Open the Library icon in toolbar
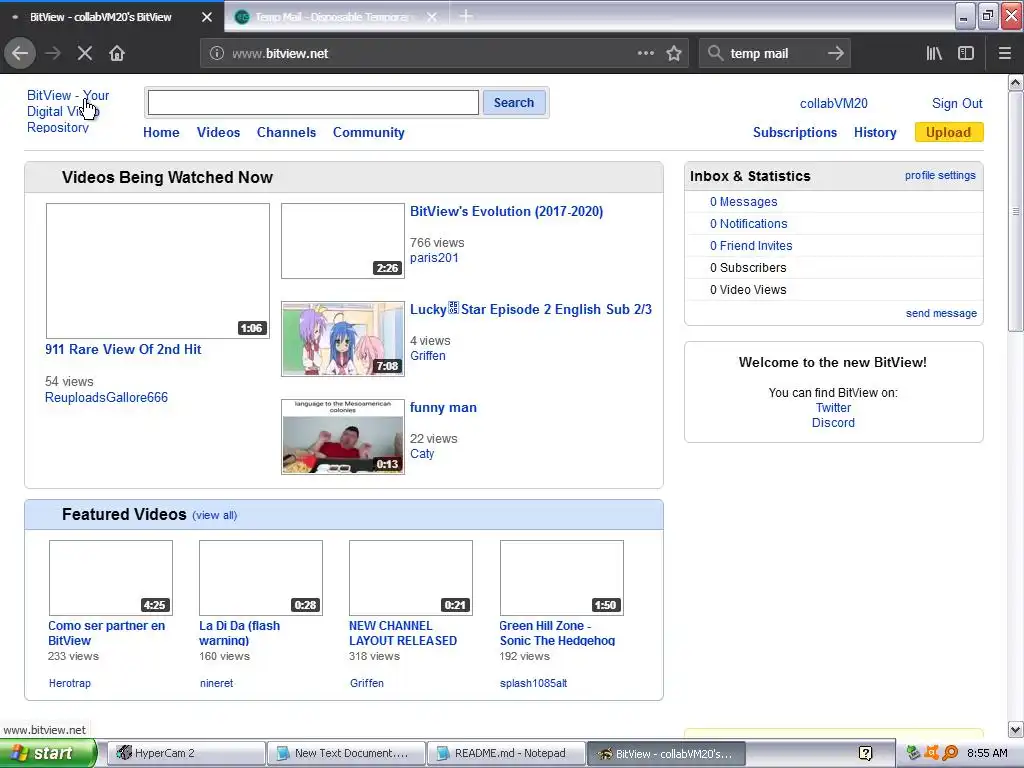Screen dimensions: 1024x768 pos(934,54)
